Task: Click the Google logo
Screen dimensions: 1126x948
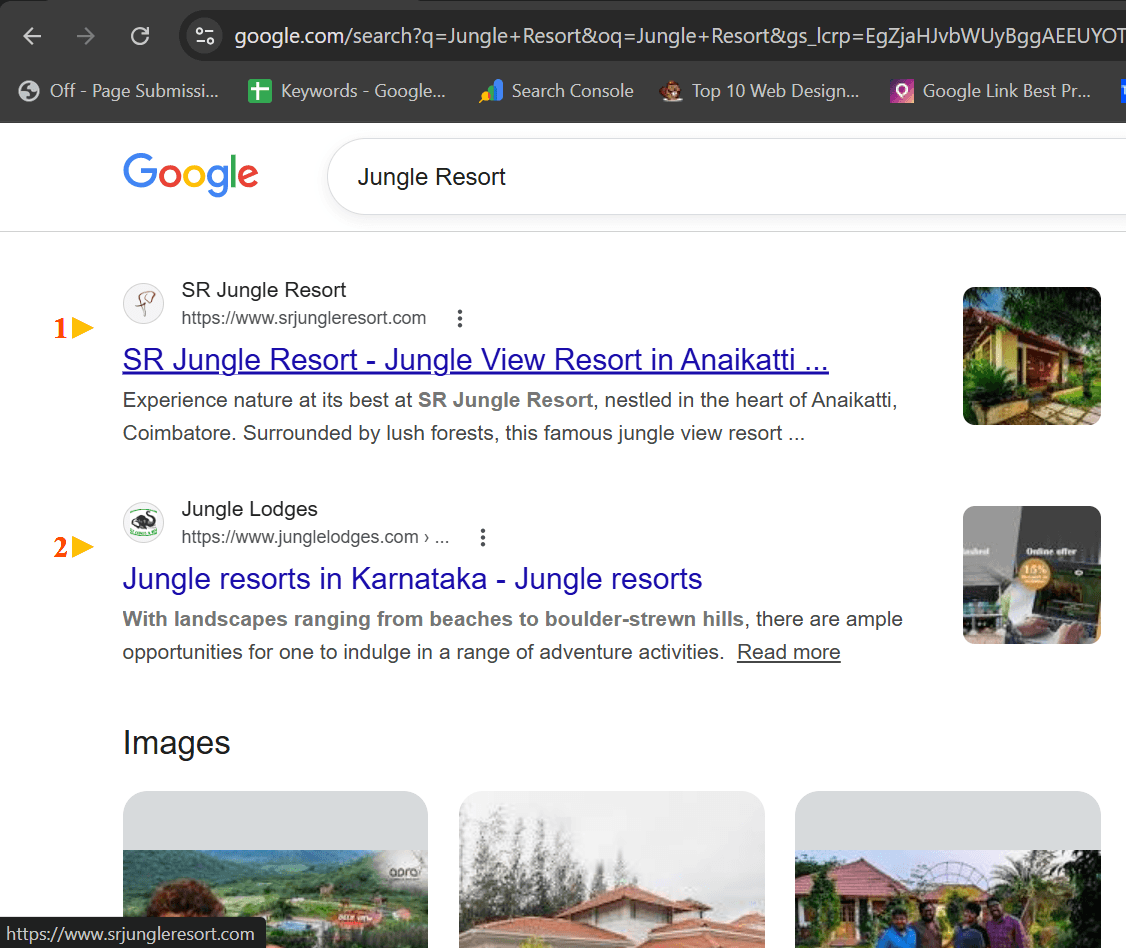Action: tap(190, 175)
